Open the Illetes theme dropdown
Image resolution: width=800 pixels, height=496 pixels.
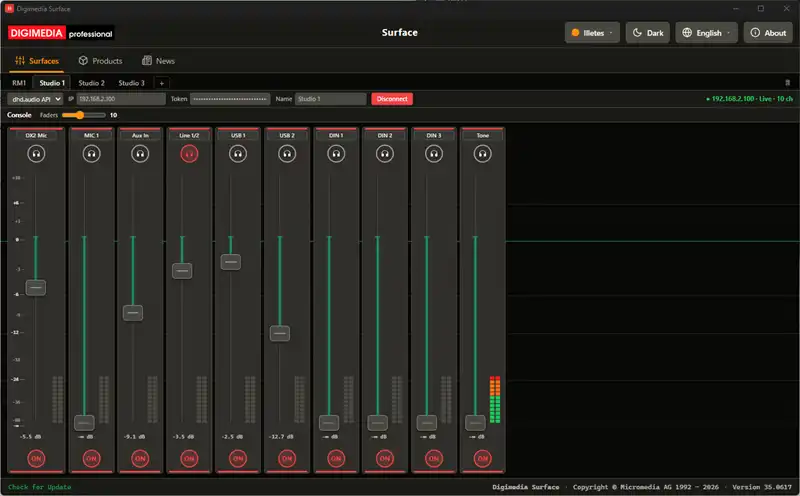pyautogui.click(x=592, y=33)
